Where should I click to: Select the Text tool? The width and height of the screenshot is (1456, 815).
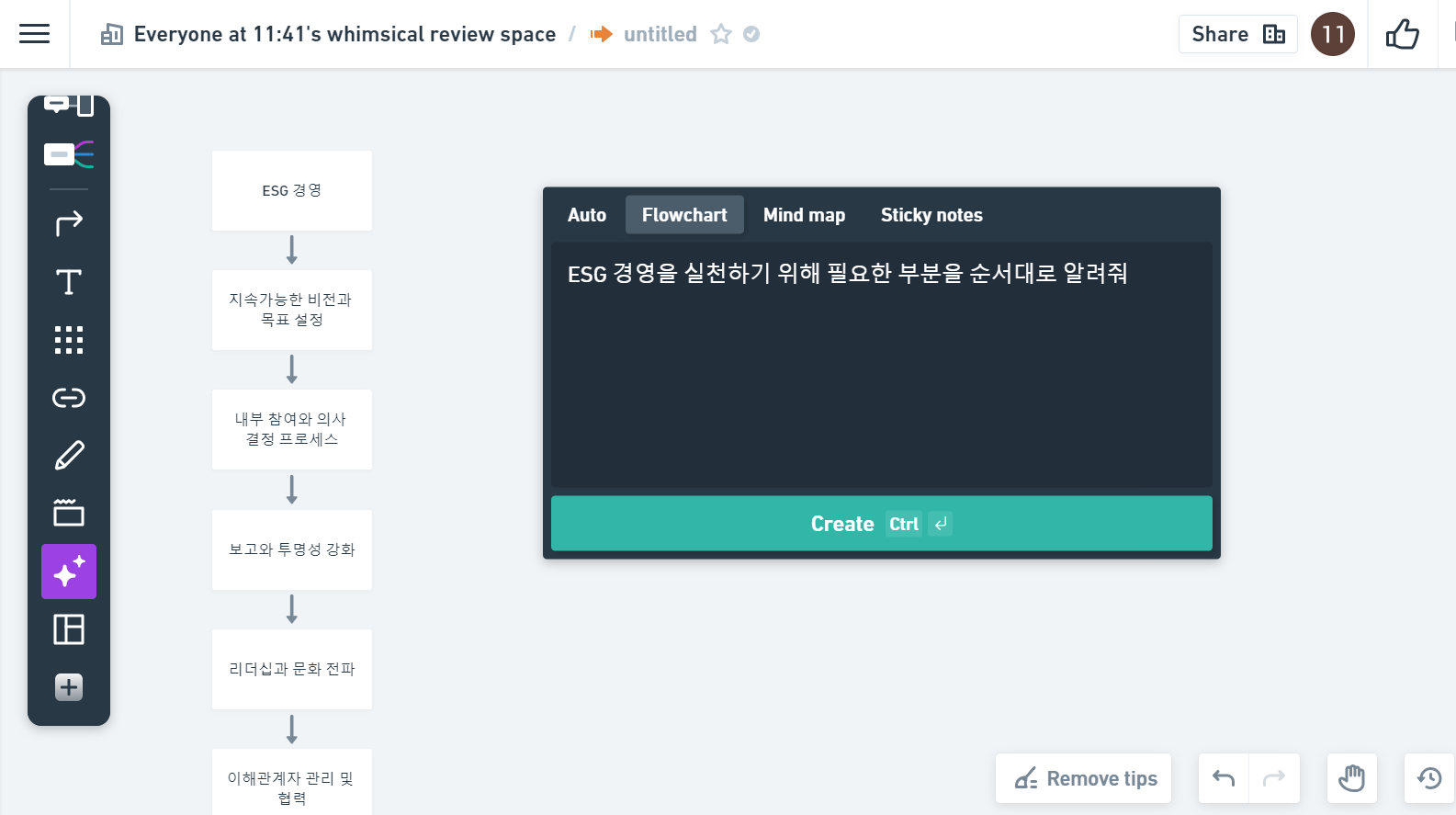[69, 282]
